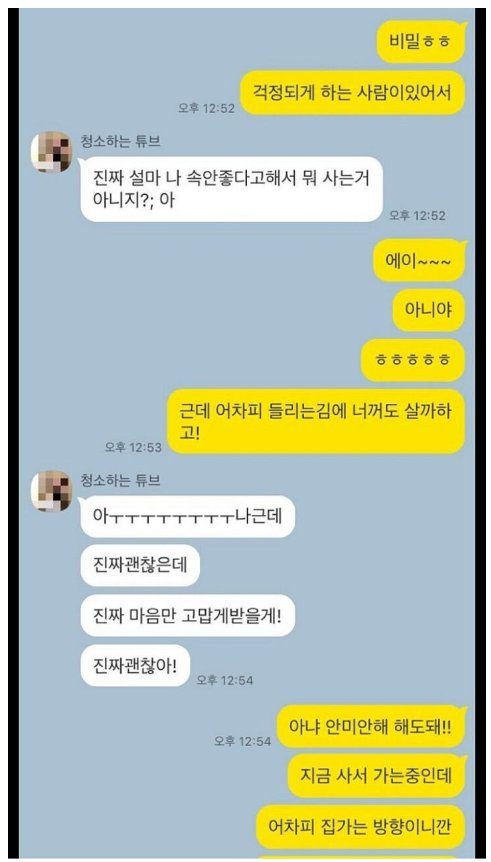Tap the first pixelated profile avatar of 청소하는 튜브
Screen dimensions: 491x862
tap(51, 152)
